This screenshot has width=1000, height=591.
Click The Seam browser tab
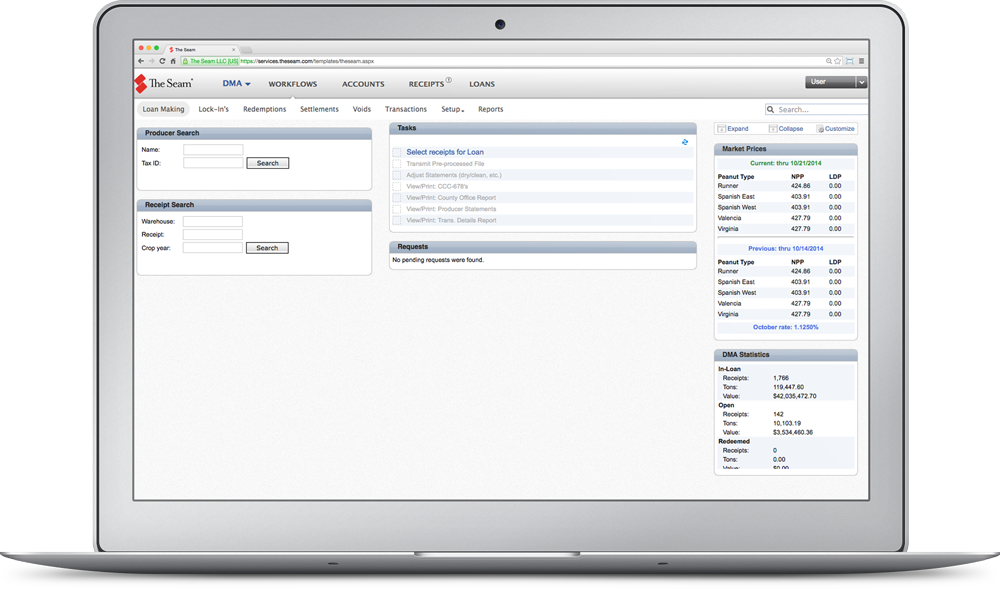click(x=202, y=50)
